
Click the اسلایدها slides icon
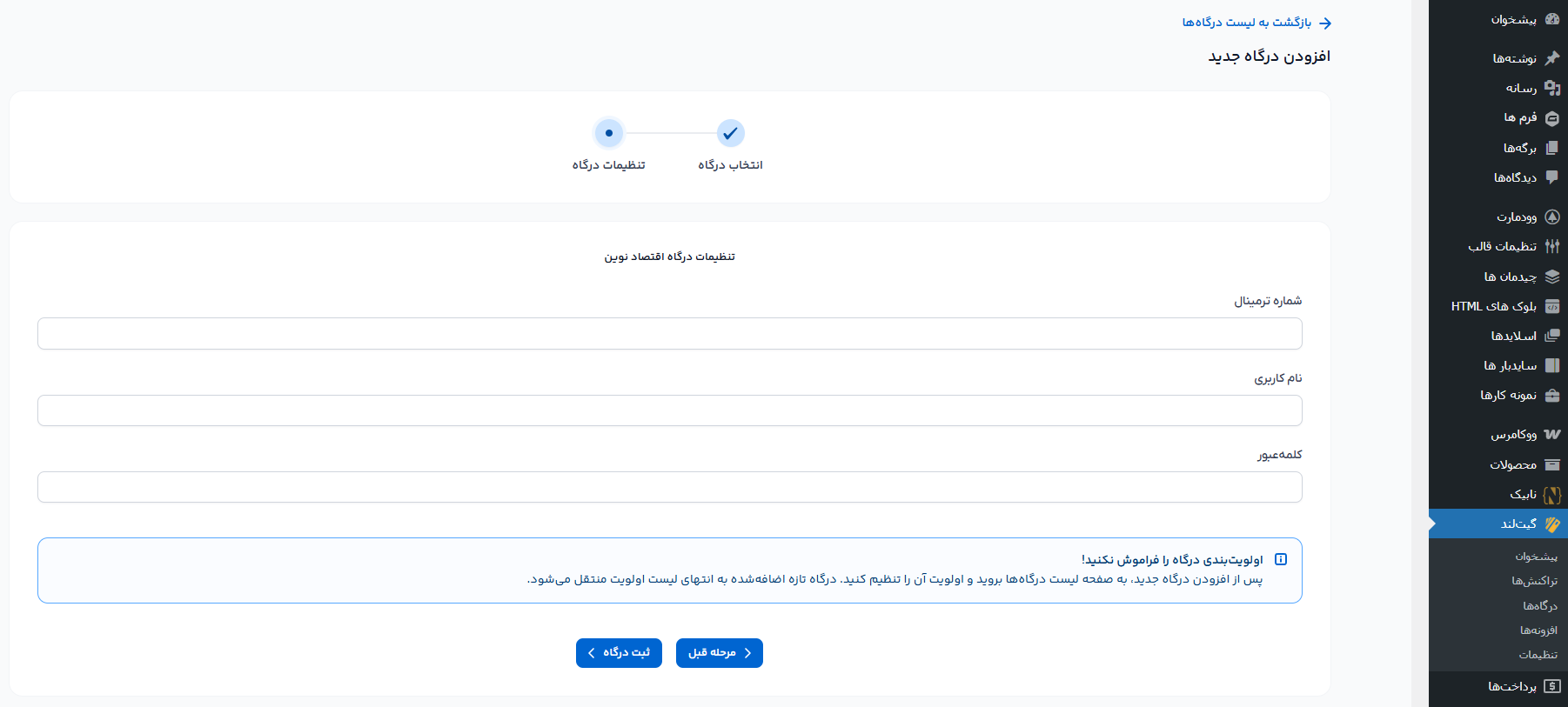1552,336
